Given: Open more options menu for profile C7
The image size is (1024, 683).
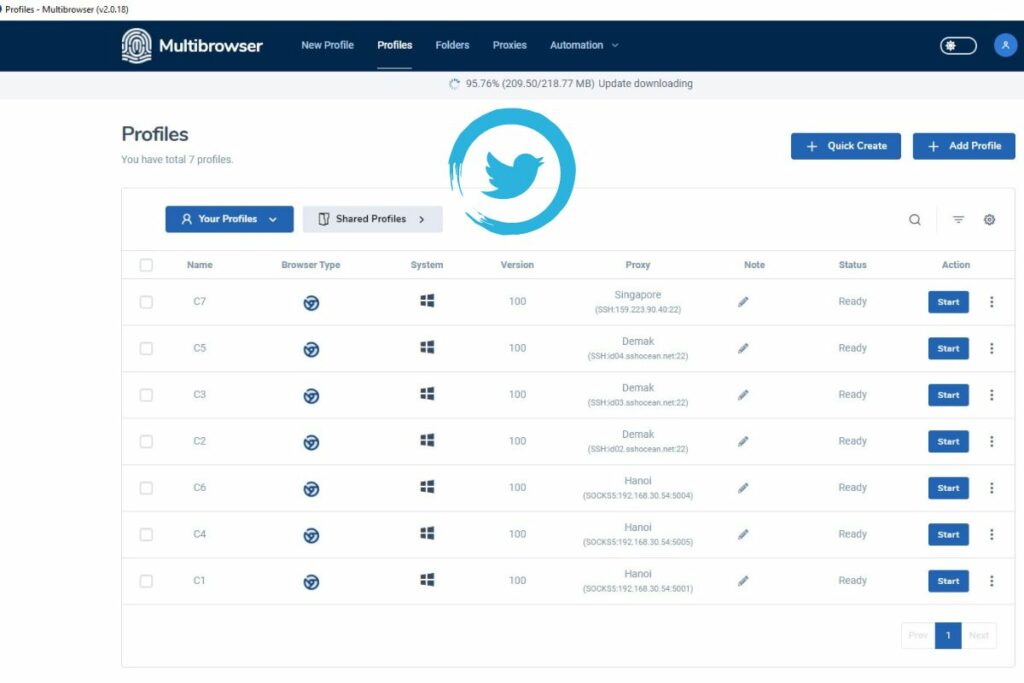Looking at the screenshot, I should (991, 302).
